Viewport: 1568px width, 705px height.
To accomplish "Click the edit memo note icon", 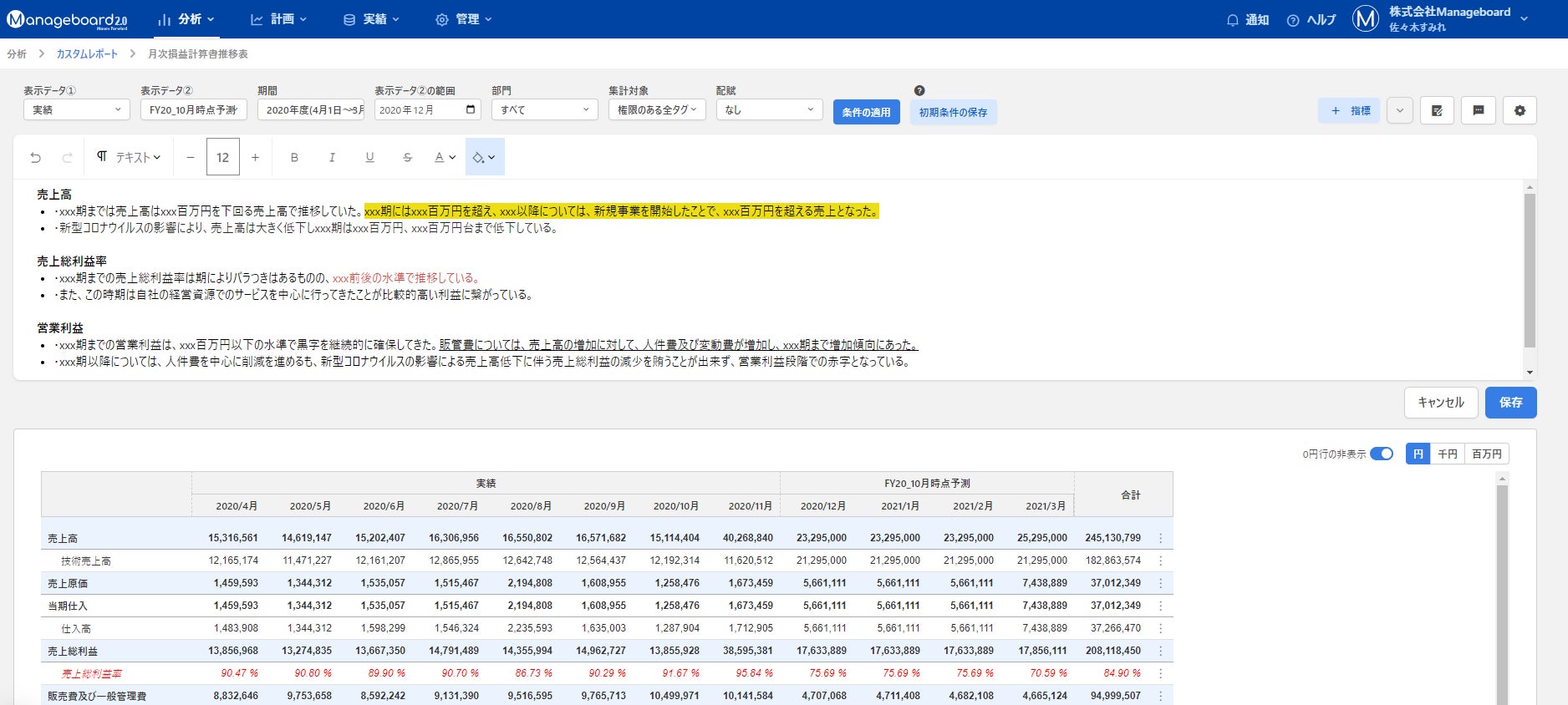I will click(x=1437, y=110).
